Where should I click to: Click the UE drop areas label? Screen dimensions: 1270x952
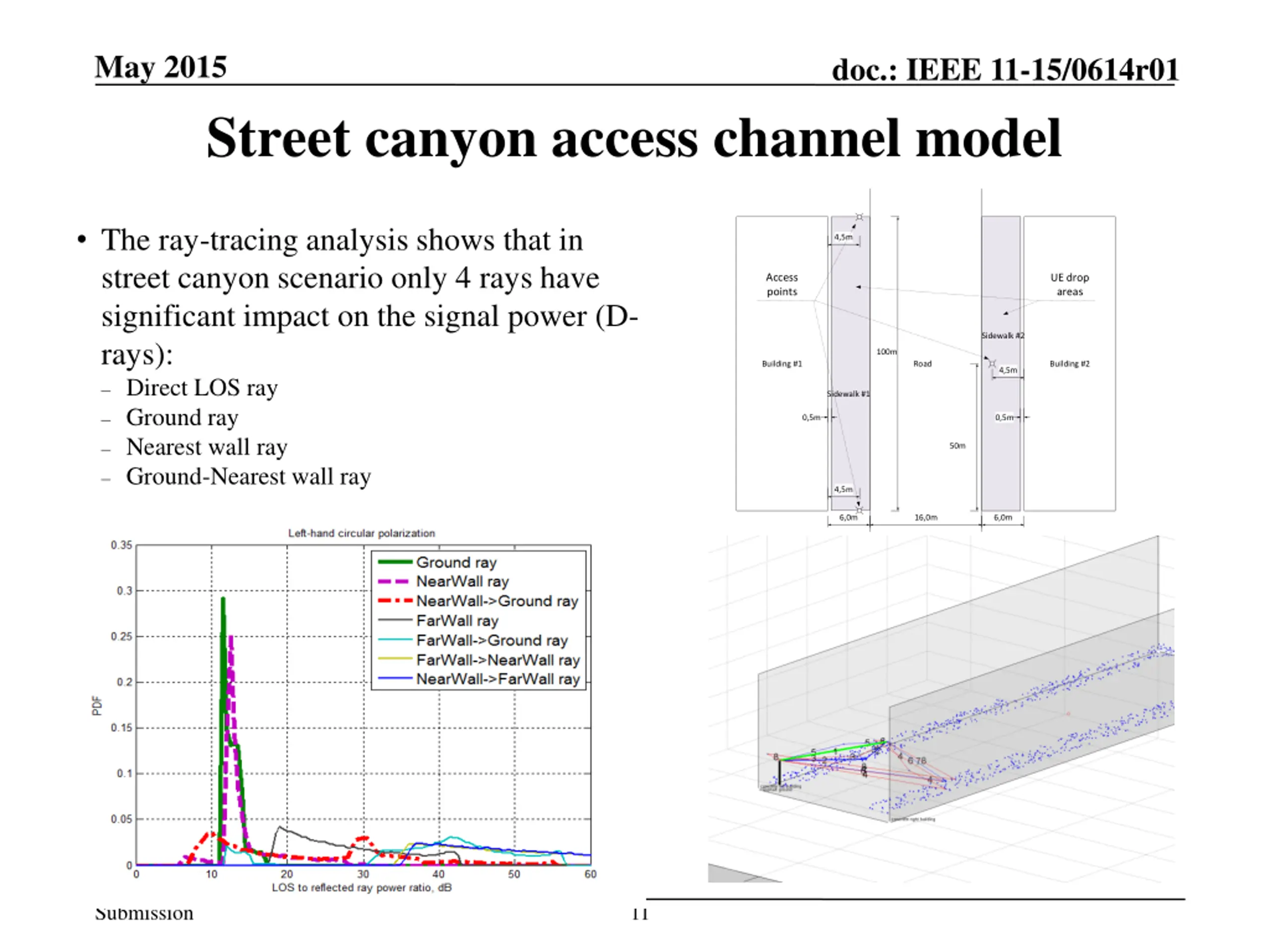(x=1070, y=284)
